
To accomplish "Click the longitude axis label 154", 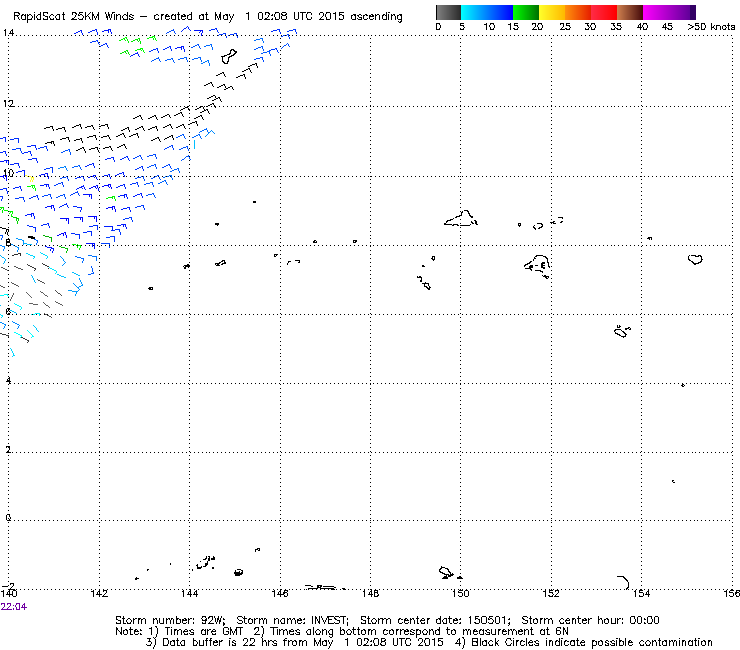I will tap(641, 594).
